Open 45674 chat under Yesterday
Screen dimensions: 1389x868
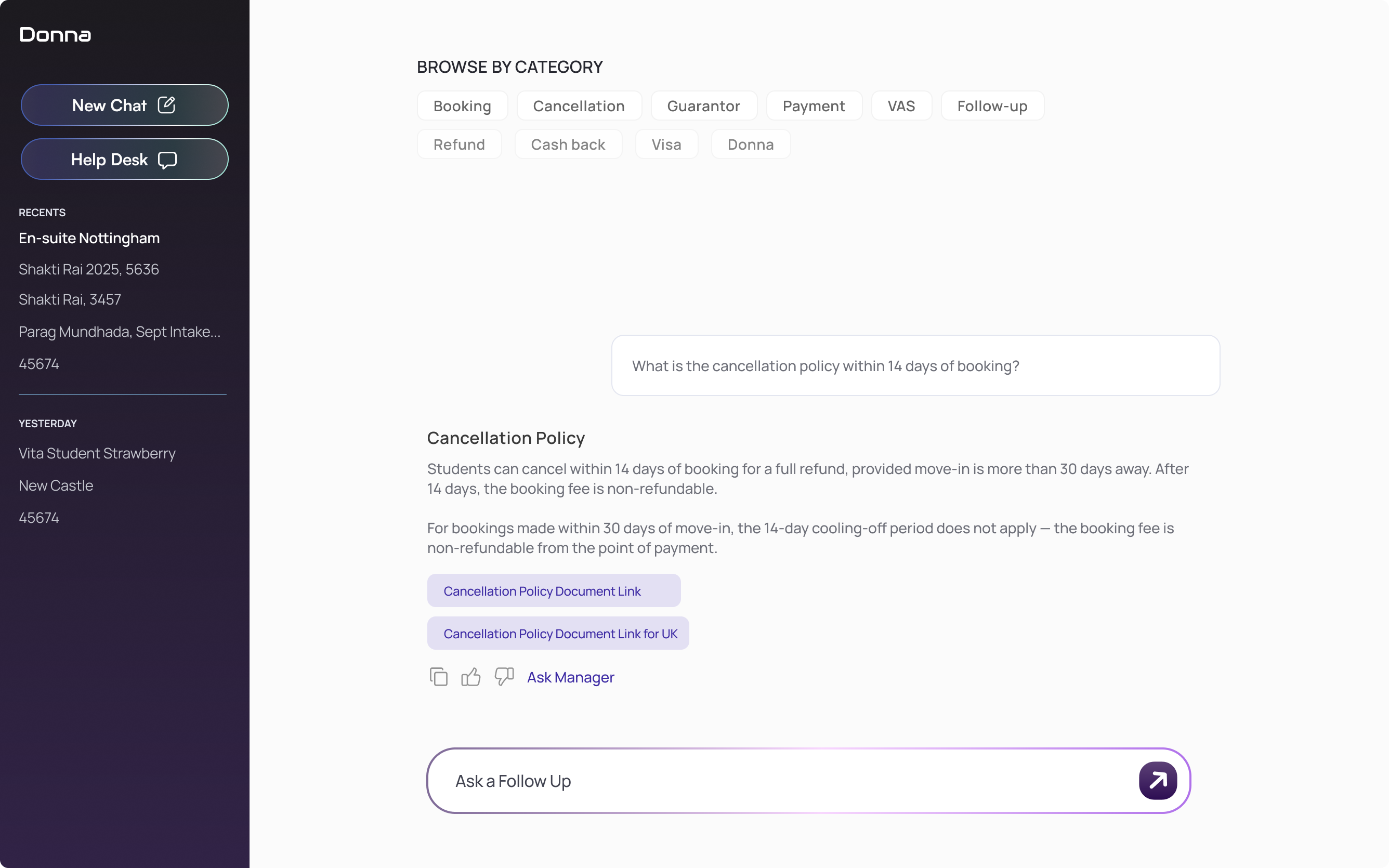click(x=39, y=517)
